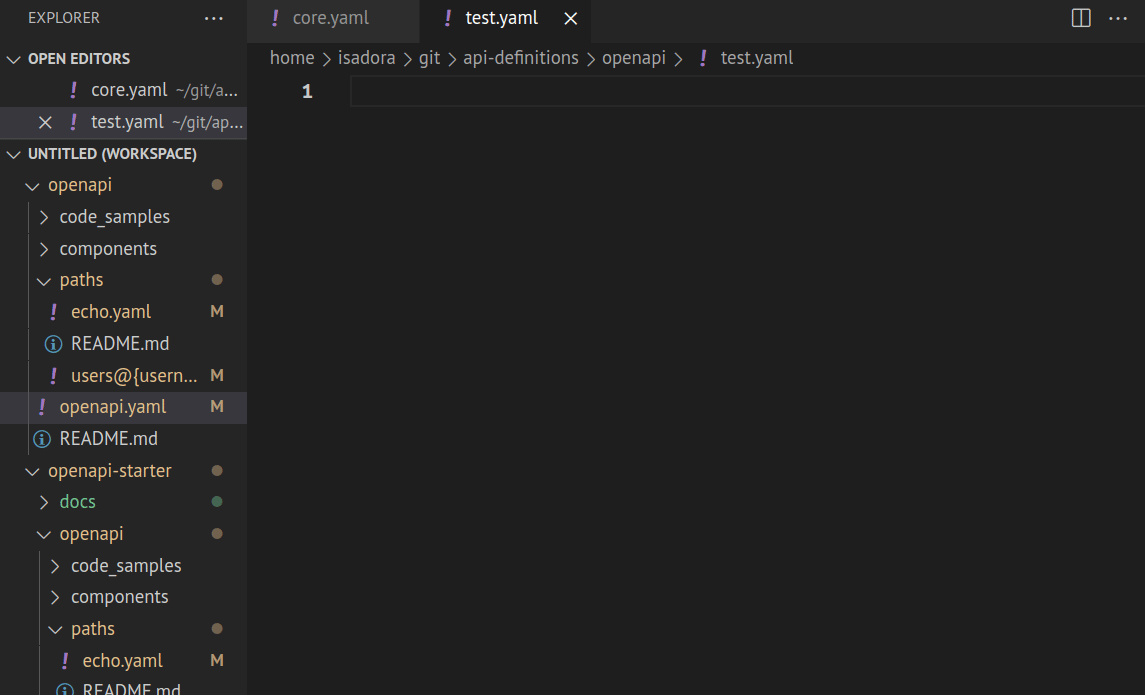Close test.yaml from Open Editors list
The height and width of the screenshot is (695, 1145).
click(x=45, y=121)
